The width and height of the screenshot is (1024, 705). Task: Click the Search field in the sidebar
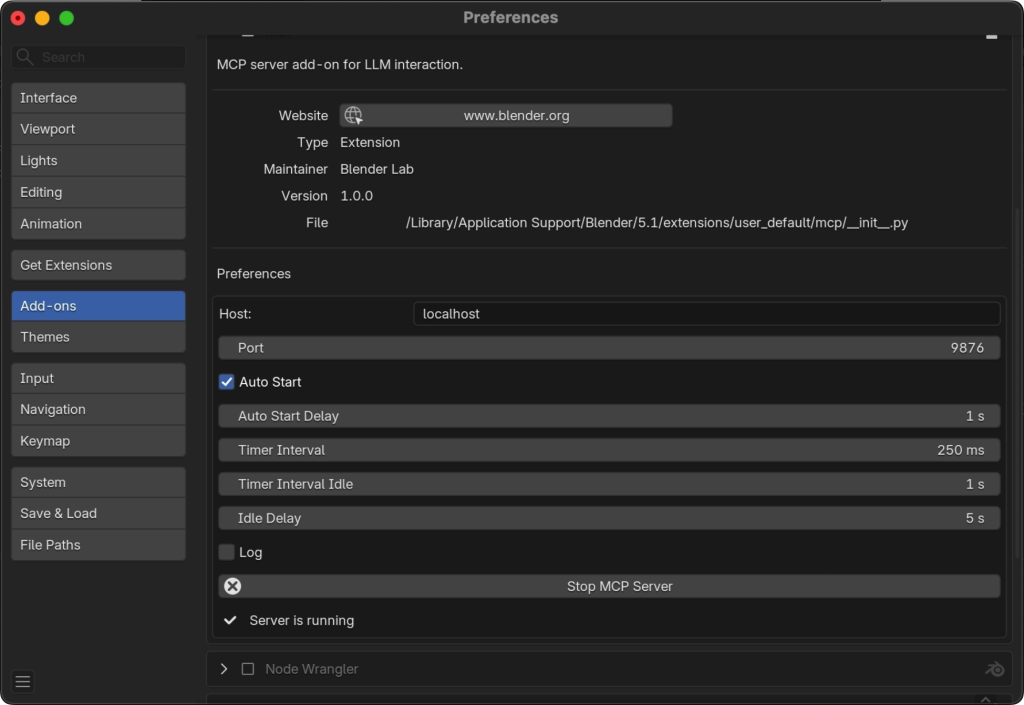(99, 57)
